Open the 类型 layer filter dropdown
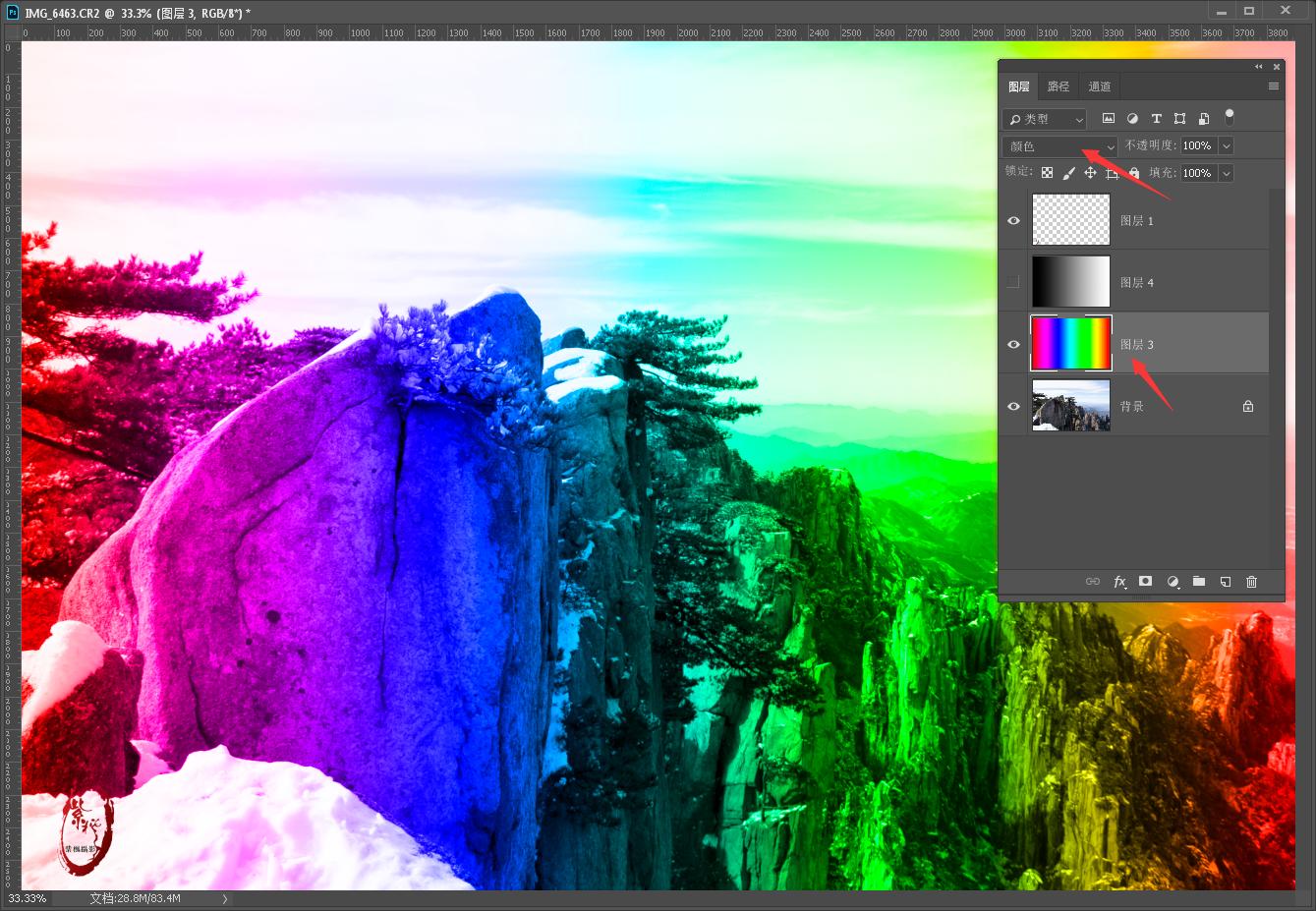1316x911 pixels. 1044,119
